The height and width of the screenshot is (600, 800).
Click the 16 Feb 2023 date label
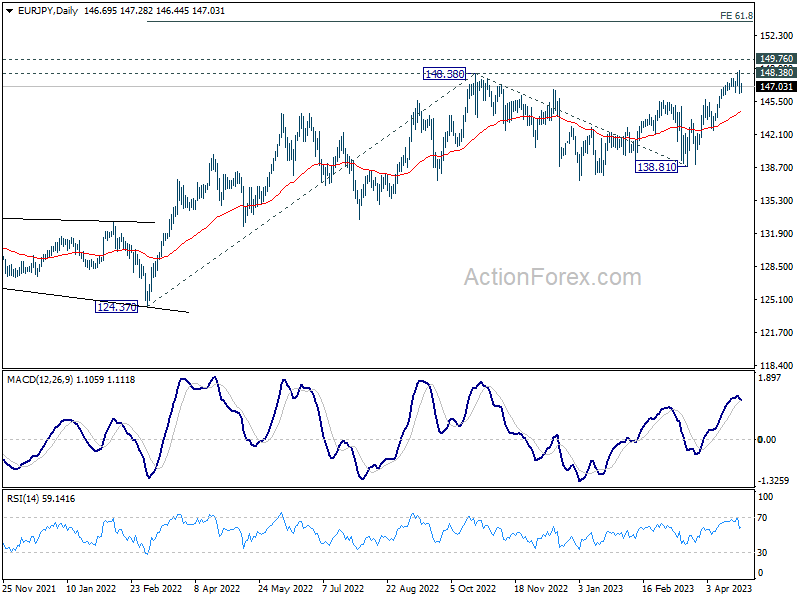pos(668,588)
